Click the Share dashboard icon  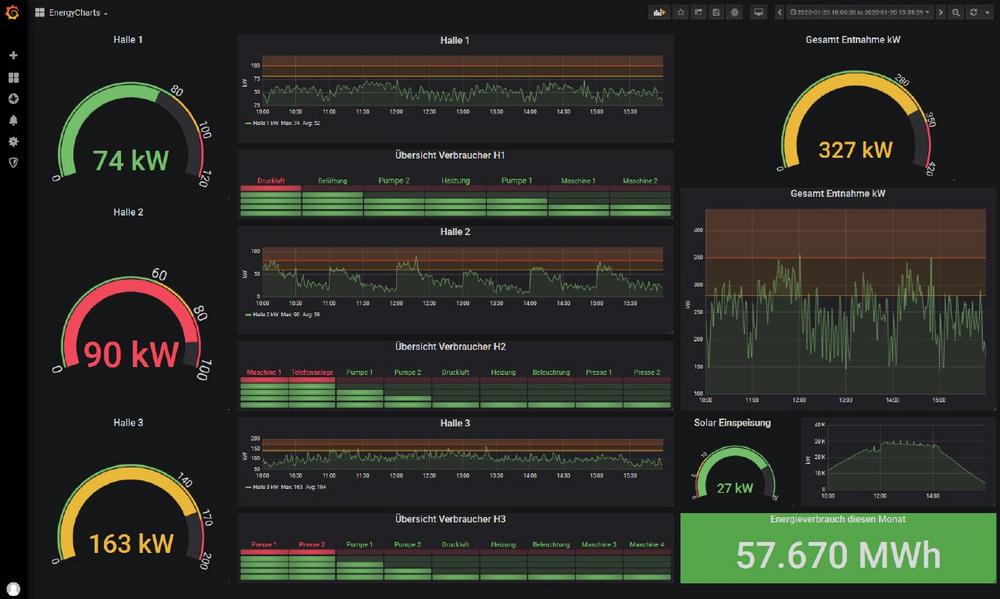[x=698, y=12]
